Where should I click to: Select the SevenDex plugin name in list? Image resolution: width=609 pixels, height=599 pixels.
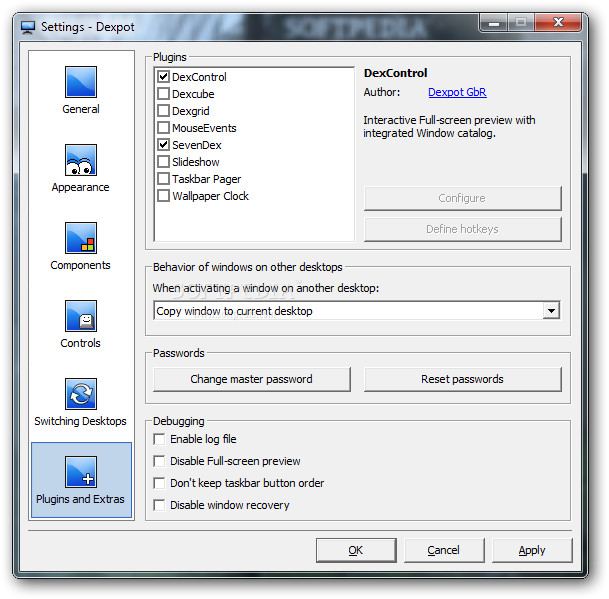coord(197,145)
